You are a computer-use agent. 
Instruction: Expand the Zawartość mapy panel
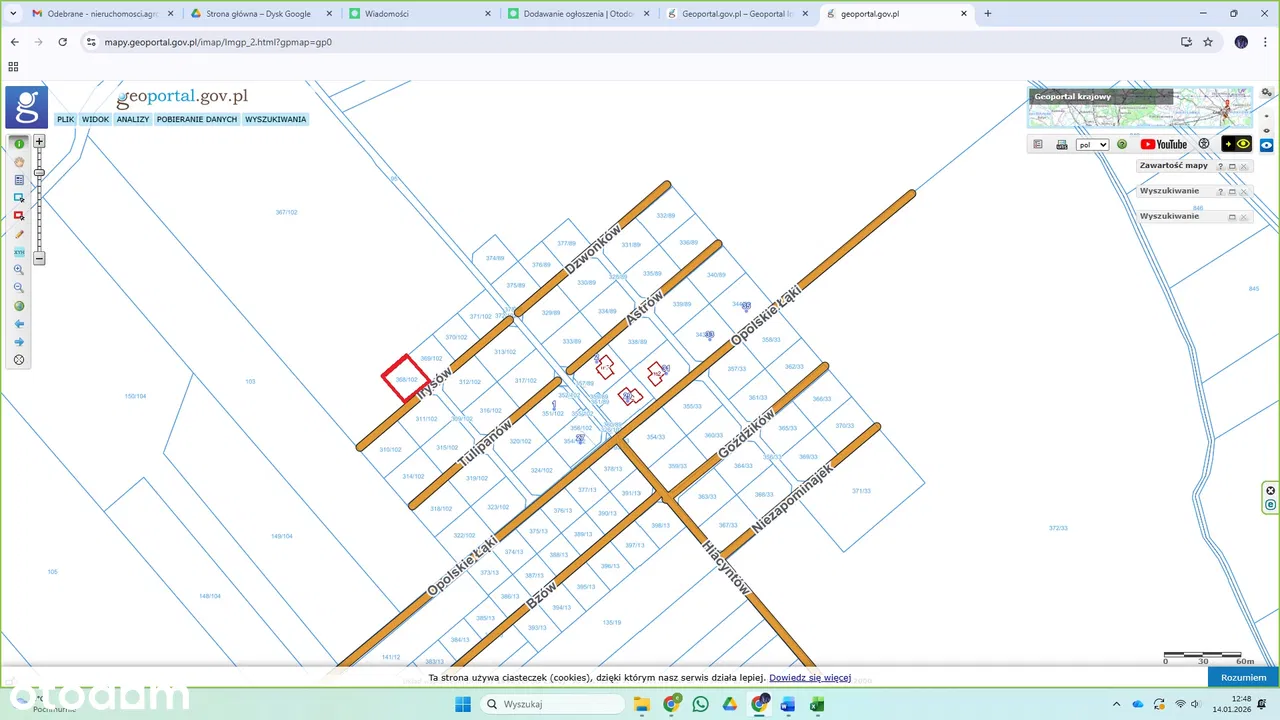point(1173,166)
